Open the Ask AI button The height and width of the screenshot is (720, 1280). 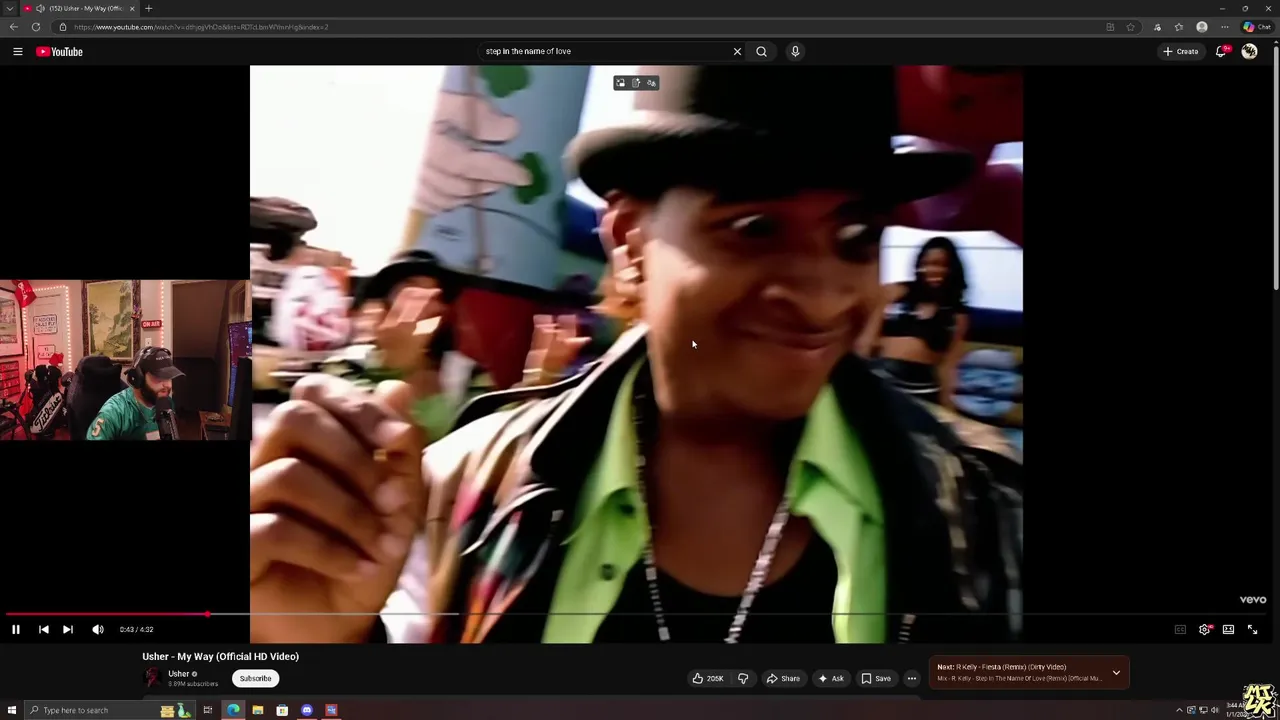(831, 678)
